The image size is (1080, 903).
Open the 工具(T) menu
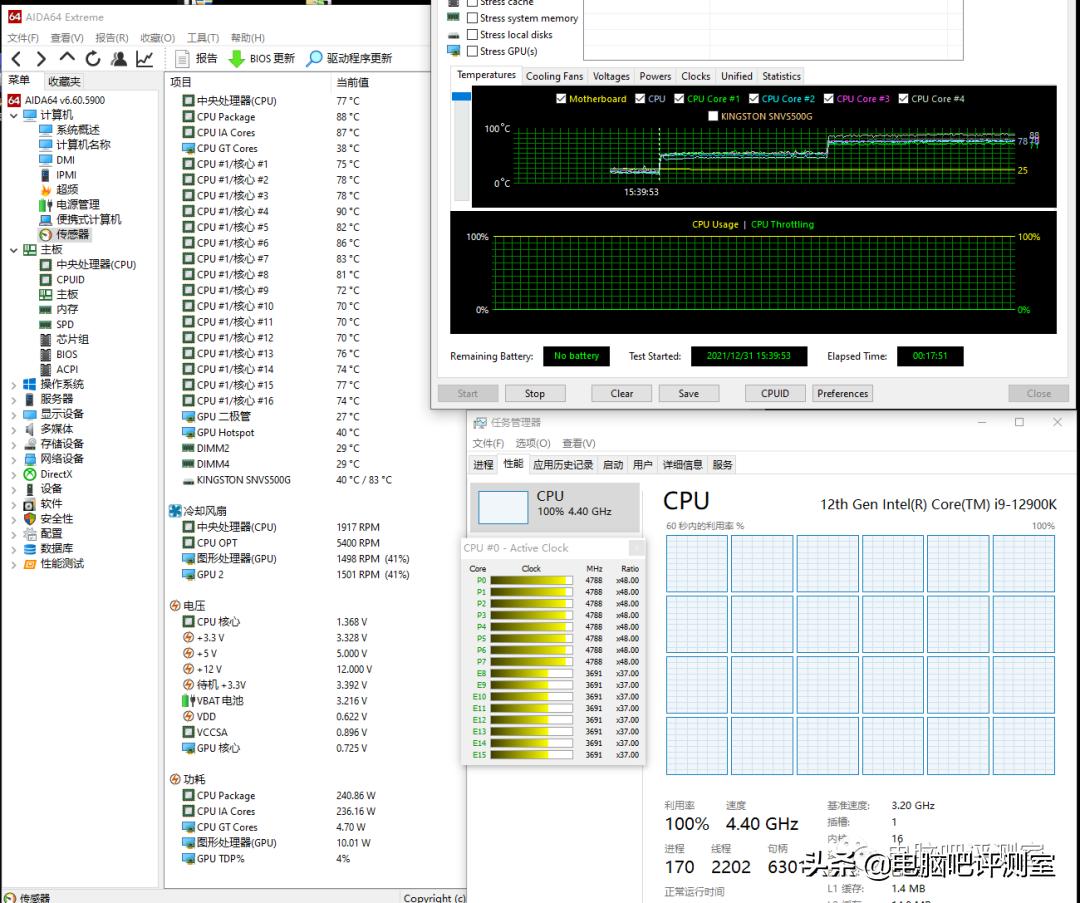click(x=203, y=38)
